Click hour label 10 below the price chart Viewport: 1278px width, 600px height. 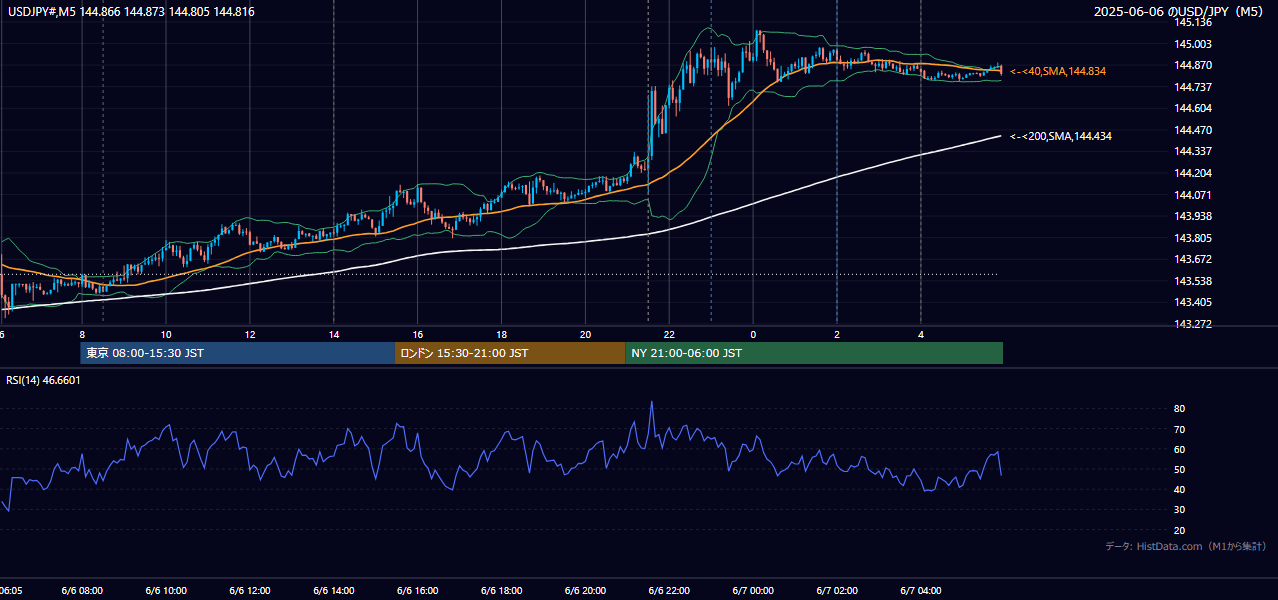(x=166, y=335)
